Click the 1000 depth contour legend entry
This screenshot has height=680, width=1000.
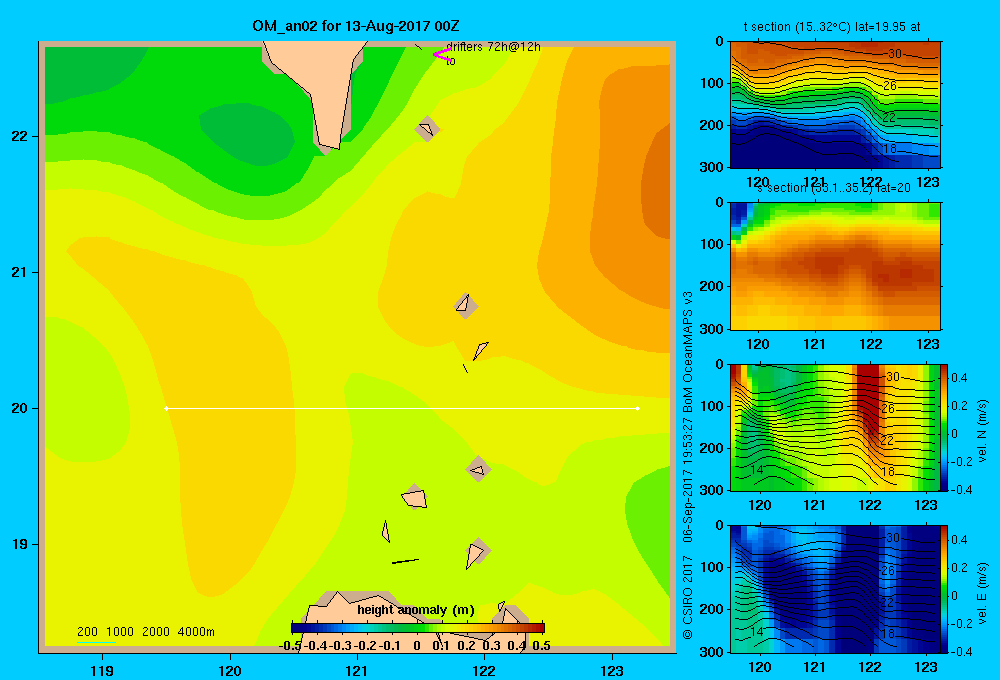tap(120, 632)
